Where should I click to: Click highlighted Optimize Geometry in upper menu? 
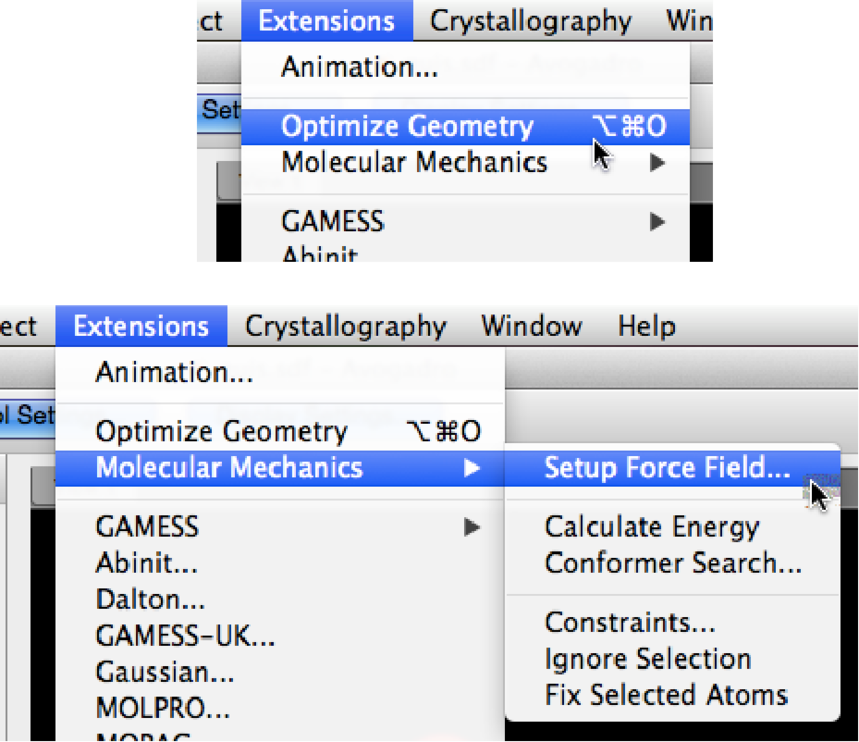407,127
